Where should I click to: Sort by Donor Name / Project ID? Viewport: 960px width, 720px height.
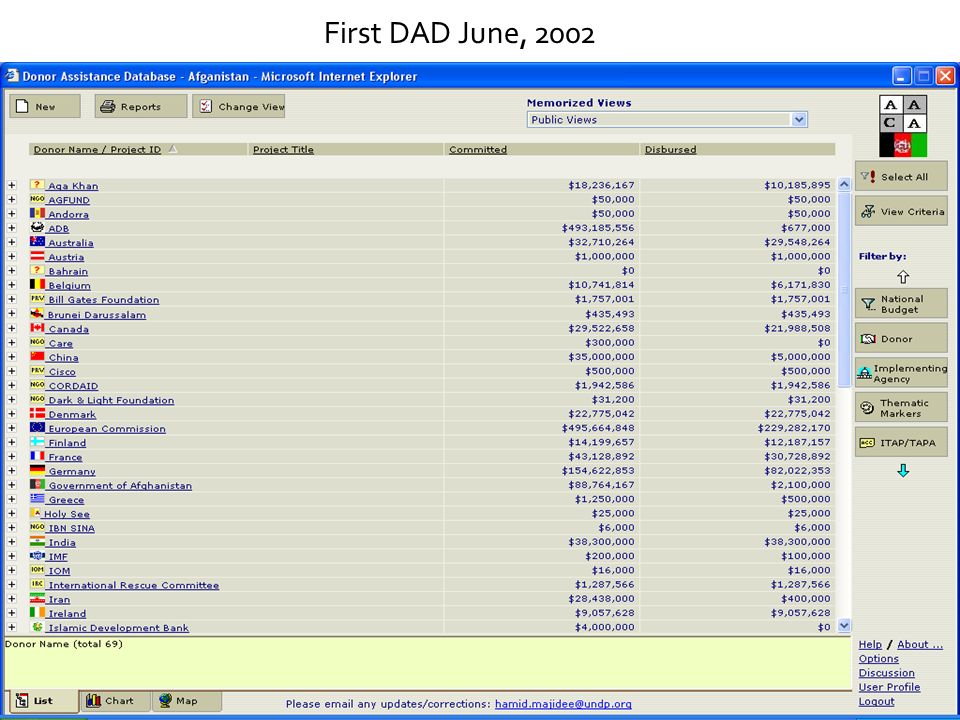click(x=97, y=149)
